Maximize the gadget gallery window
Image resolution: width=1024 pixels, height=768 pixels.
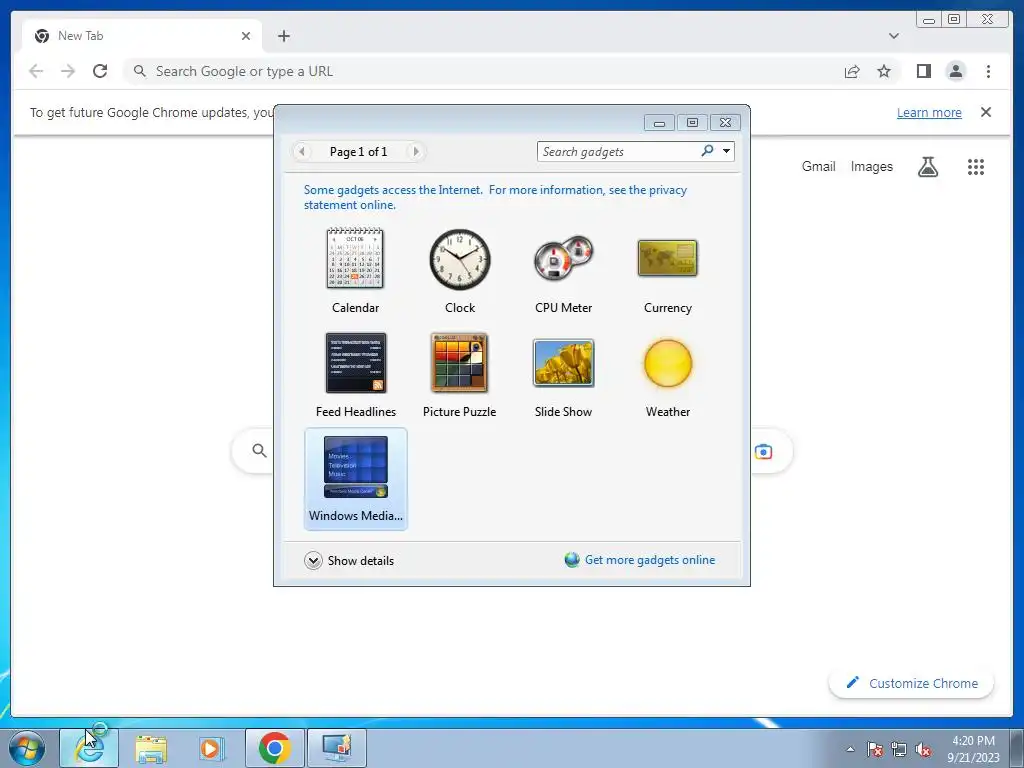(x=692, y=123)
